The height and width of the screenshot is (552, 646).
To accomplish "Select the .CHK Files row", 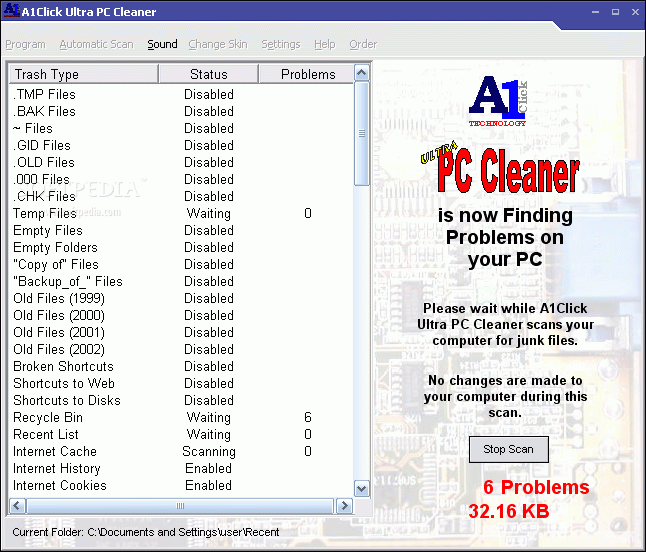I will click(181, 196).
